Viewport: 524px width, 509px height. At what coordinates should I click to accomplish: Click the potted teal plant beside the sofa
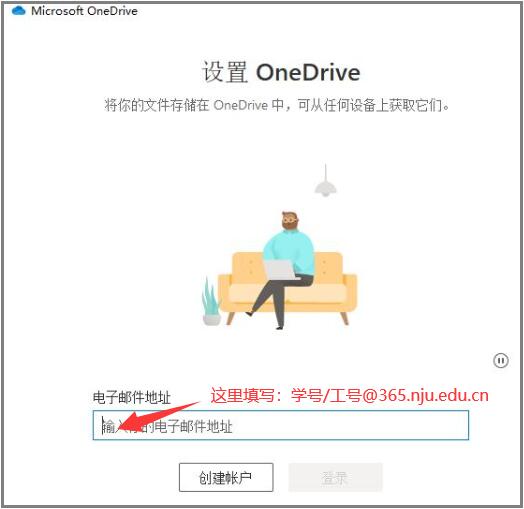coord(211,302)
